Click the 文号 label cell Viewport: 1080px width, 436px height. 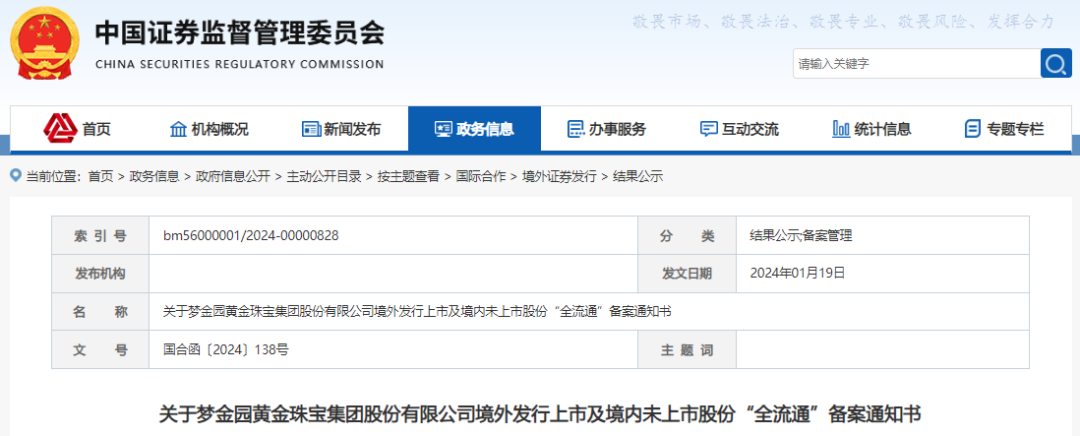point(101,350)
